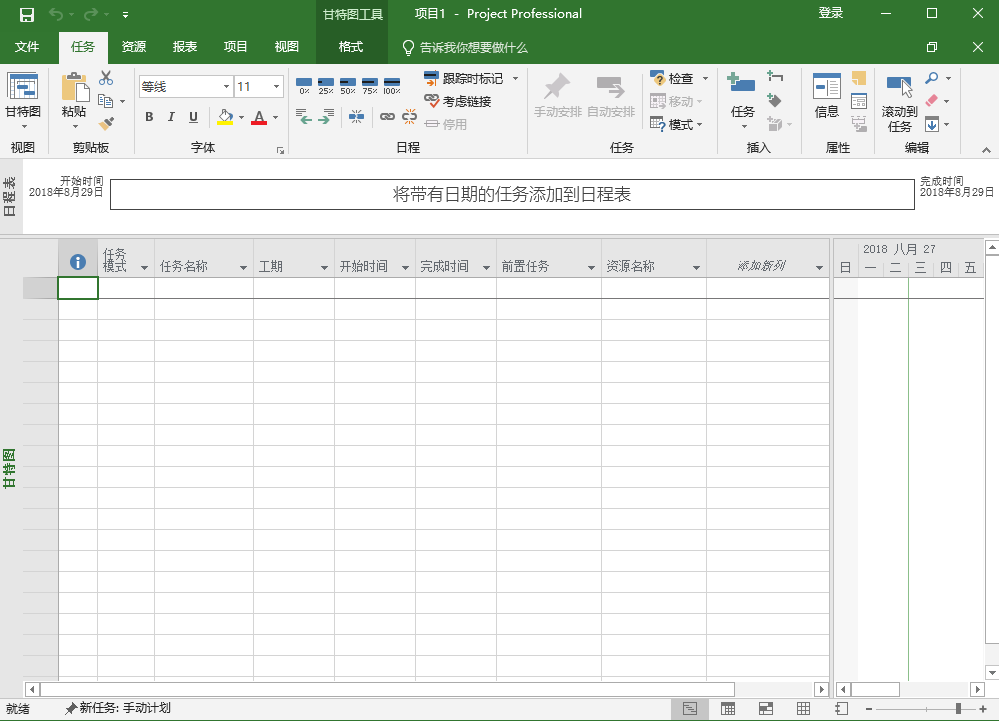Switch to Gantt Chart view in status bar
The height and width of the screenshot is (721, 999).
pos(689,708)
